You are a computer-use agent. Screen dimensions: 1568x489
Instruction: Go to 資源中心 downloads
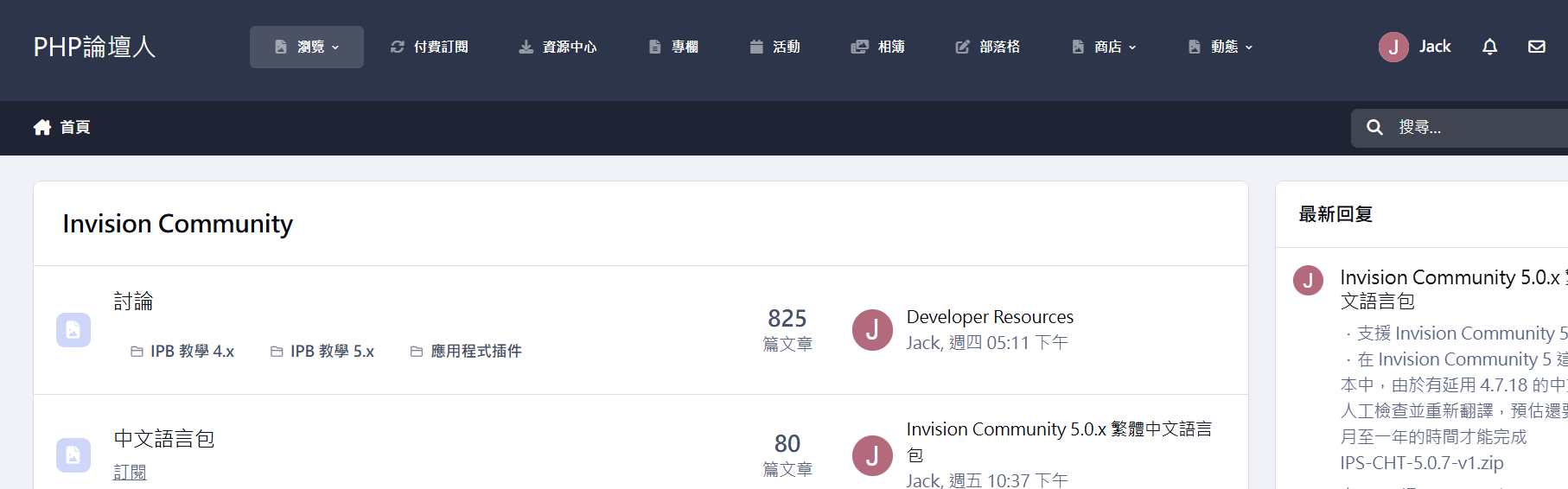pos(558,47)
